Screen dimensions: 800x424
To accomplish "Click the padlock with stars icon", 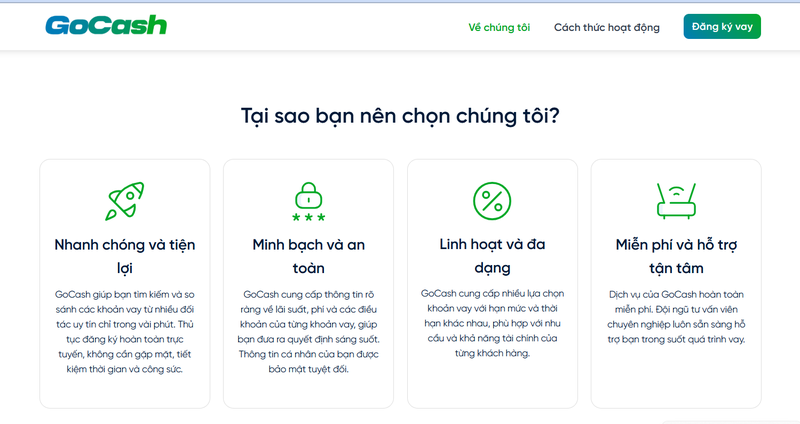I will (309, 202).
